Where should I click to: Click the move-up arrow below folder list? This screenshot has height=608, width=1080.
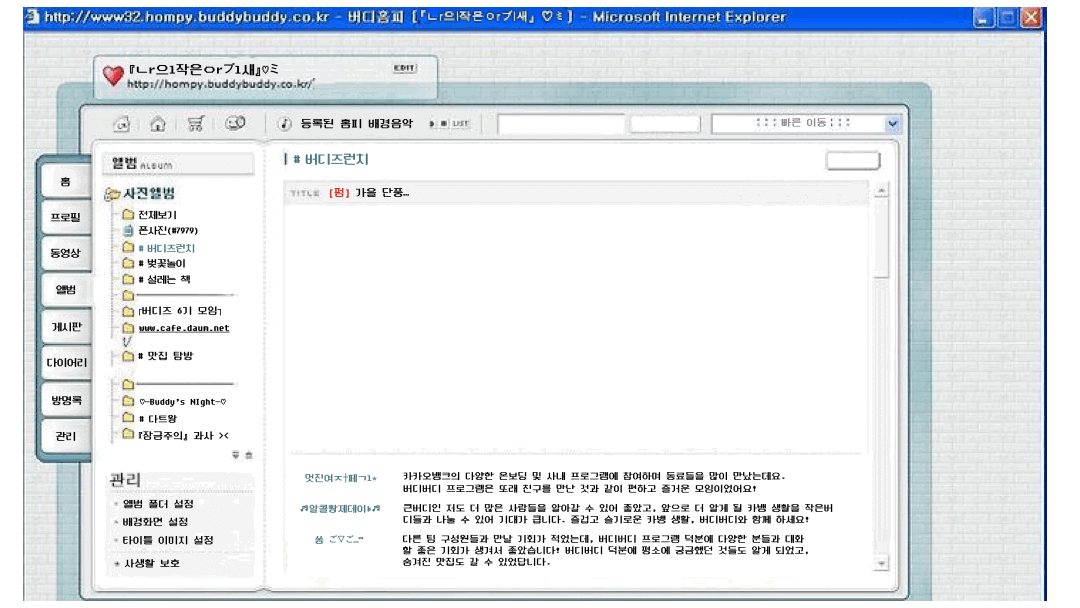tap(249, 455)
